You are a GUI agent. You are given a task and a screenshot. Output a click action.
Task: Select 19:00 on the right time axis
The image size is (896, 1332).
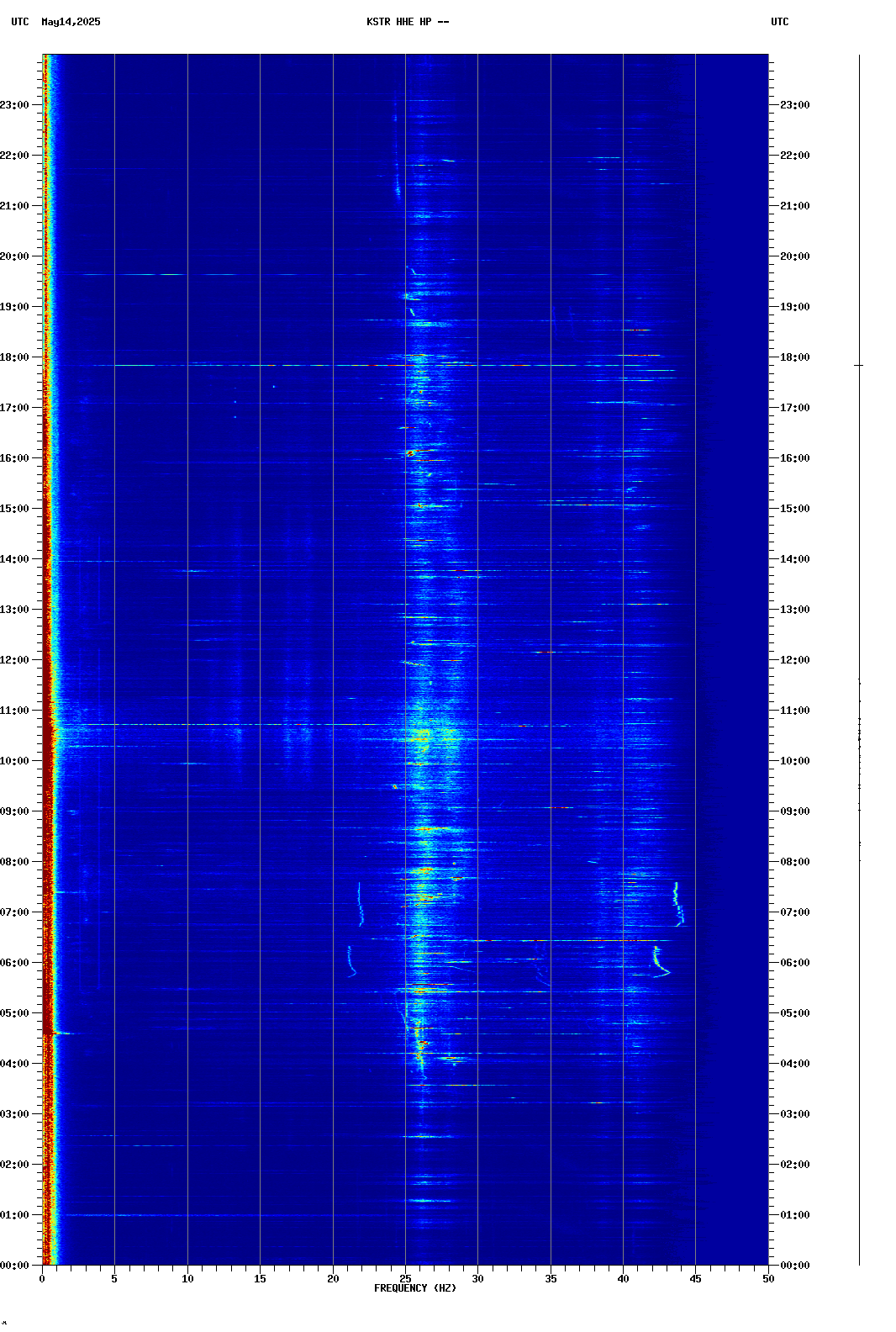click(x=795, y=307)
